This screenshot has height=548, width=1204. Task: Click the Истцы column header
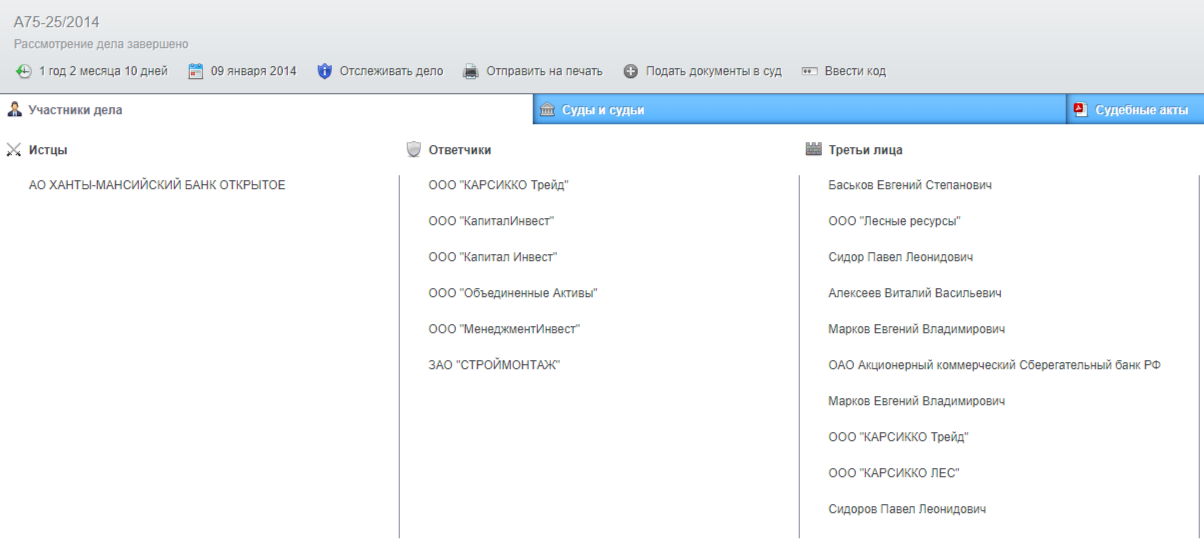pos(48,150)
